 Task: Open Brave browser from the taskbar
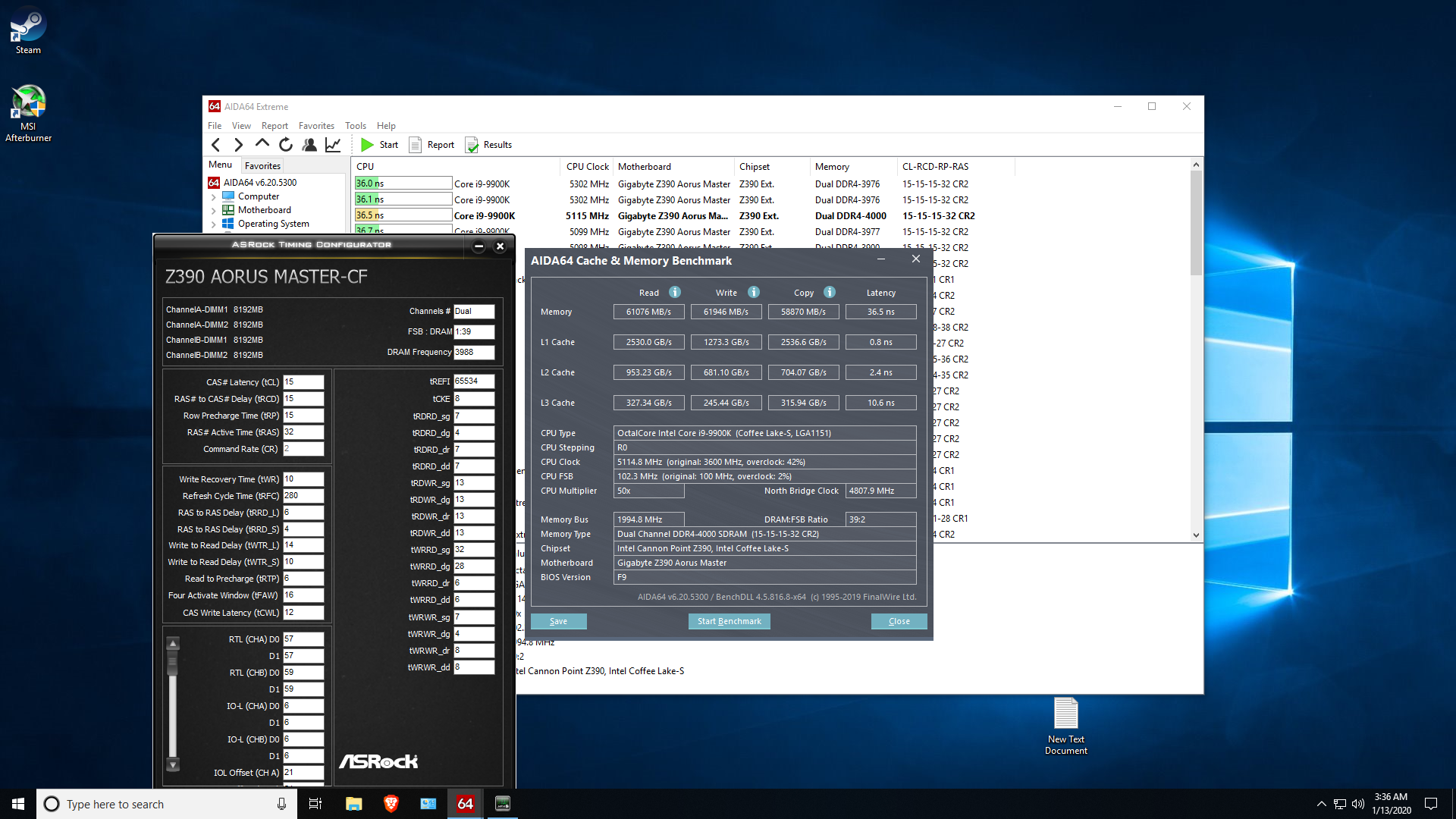point(391,804)
